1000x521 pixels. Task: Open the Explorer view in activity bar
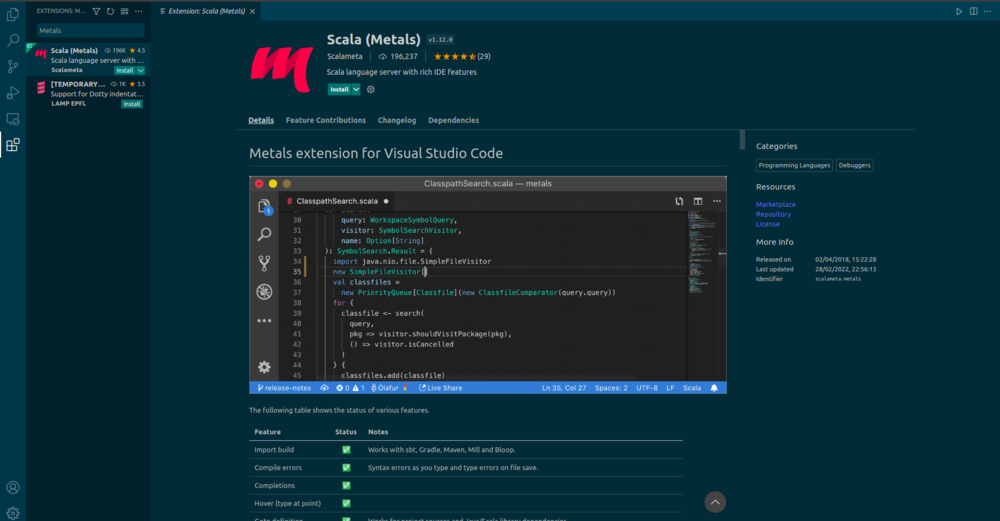[13, 13]
